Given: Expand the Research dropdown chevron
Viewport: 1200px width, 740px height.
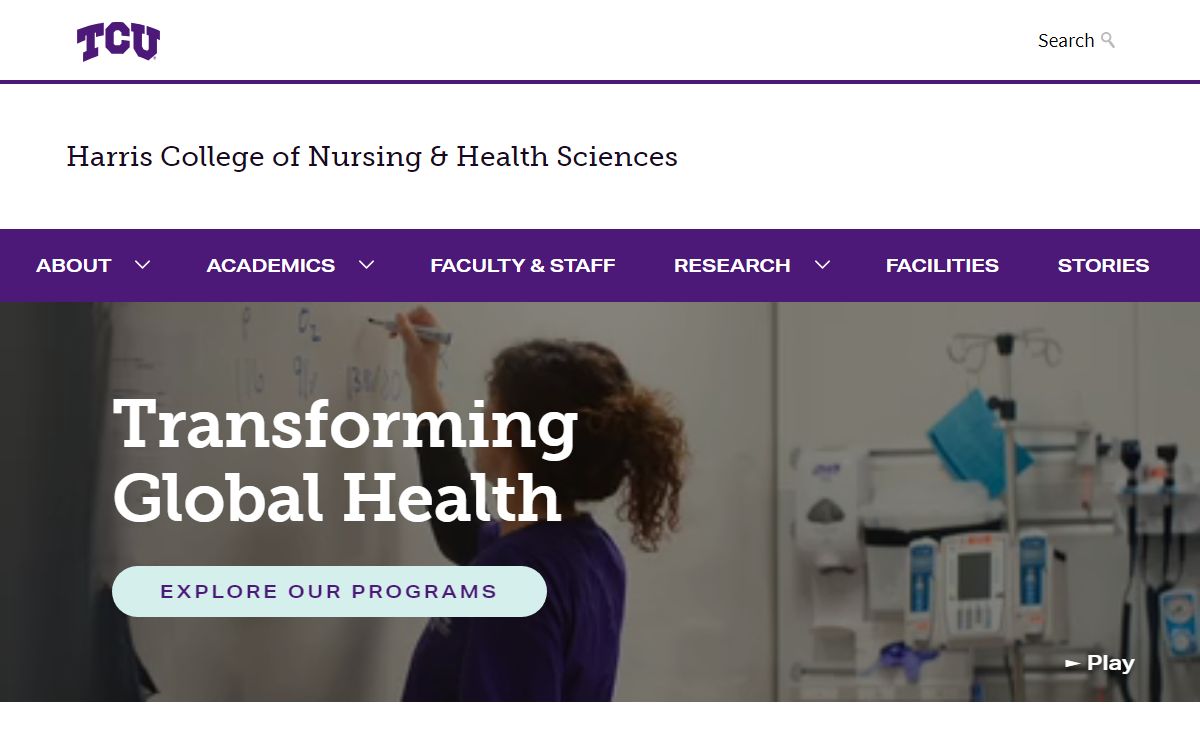Looking at the screenshot, I should click(x=822, y=265).
